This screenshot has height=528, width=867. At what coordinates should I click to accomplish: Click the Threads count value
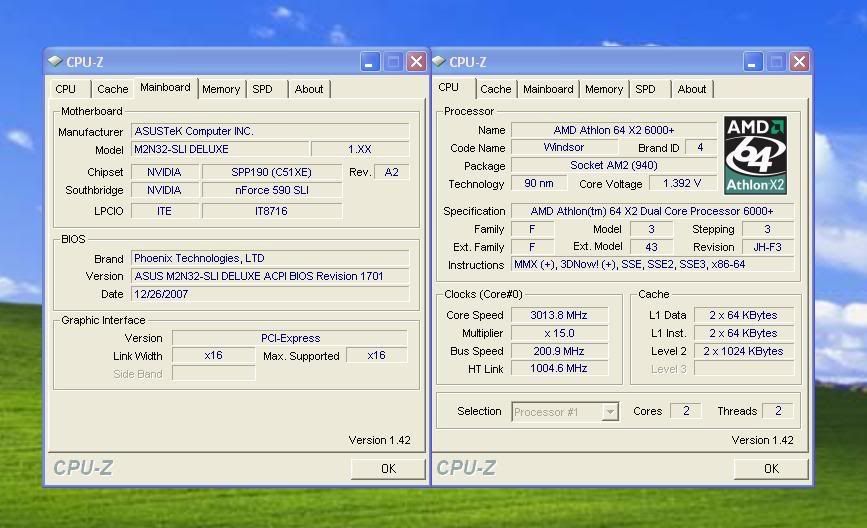point(778,411)
